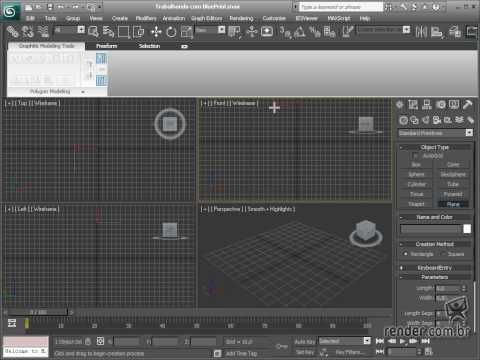This screenshot has width=480, height=360.
Task: Open the Rendering menu
Action: 241,18
